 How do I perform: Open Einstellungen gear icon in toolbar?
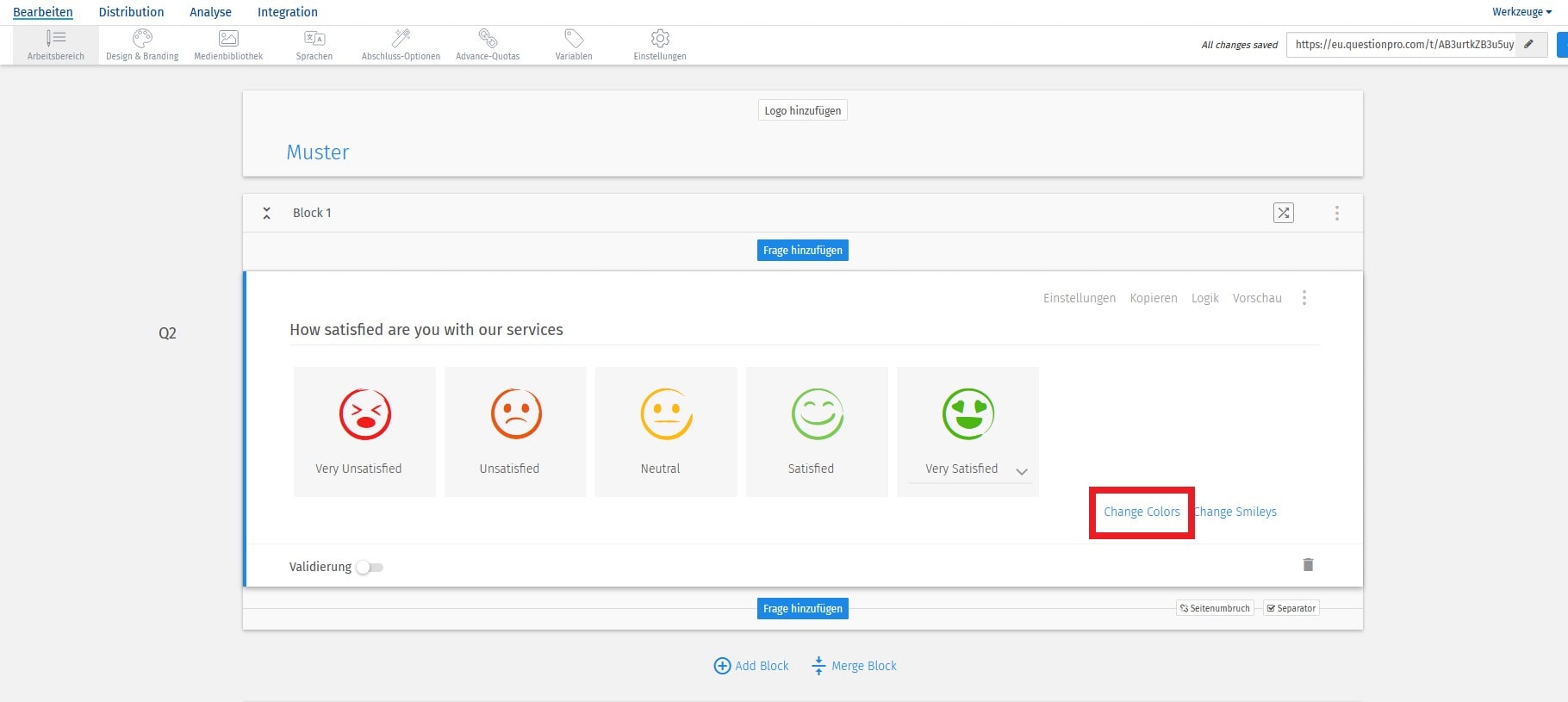660,38
